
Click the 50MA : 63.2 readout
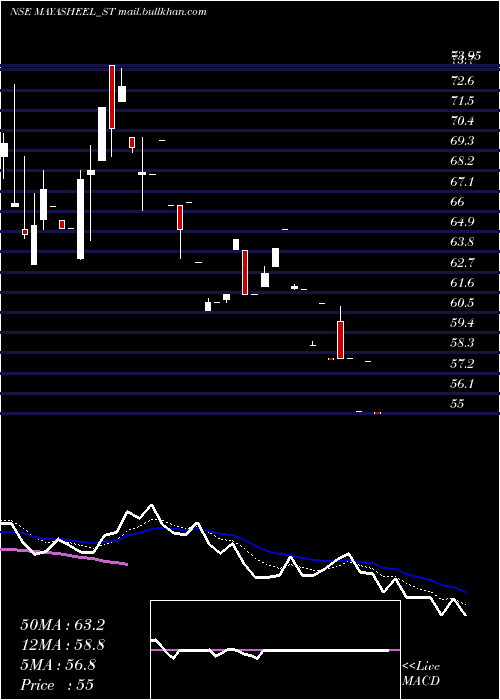[x=62, y=625]
